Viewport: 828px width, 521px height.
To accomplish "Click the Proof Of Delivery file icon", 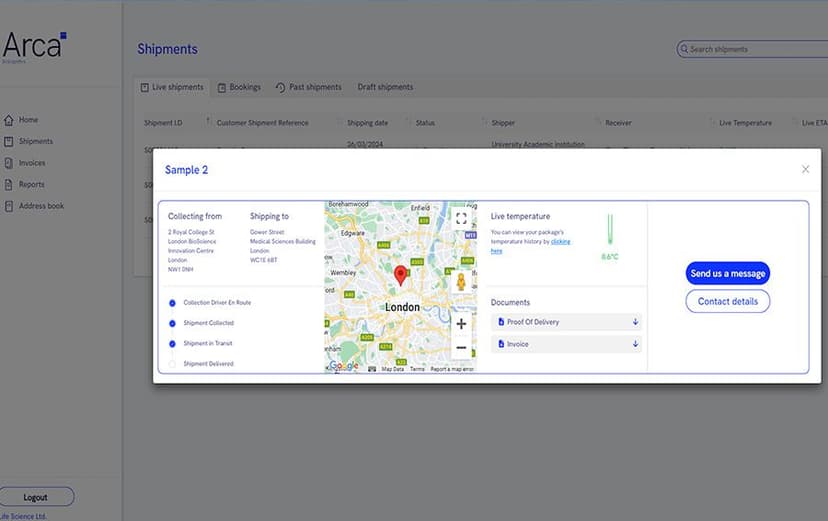I will (x=501, y=322).
